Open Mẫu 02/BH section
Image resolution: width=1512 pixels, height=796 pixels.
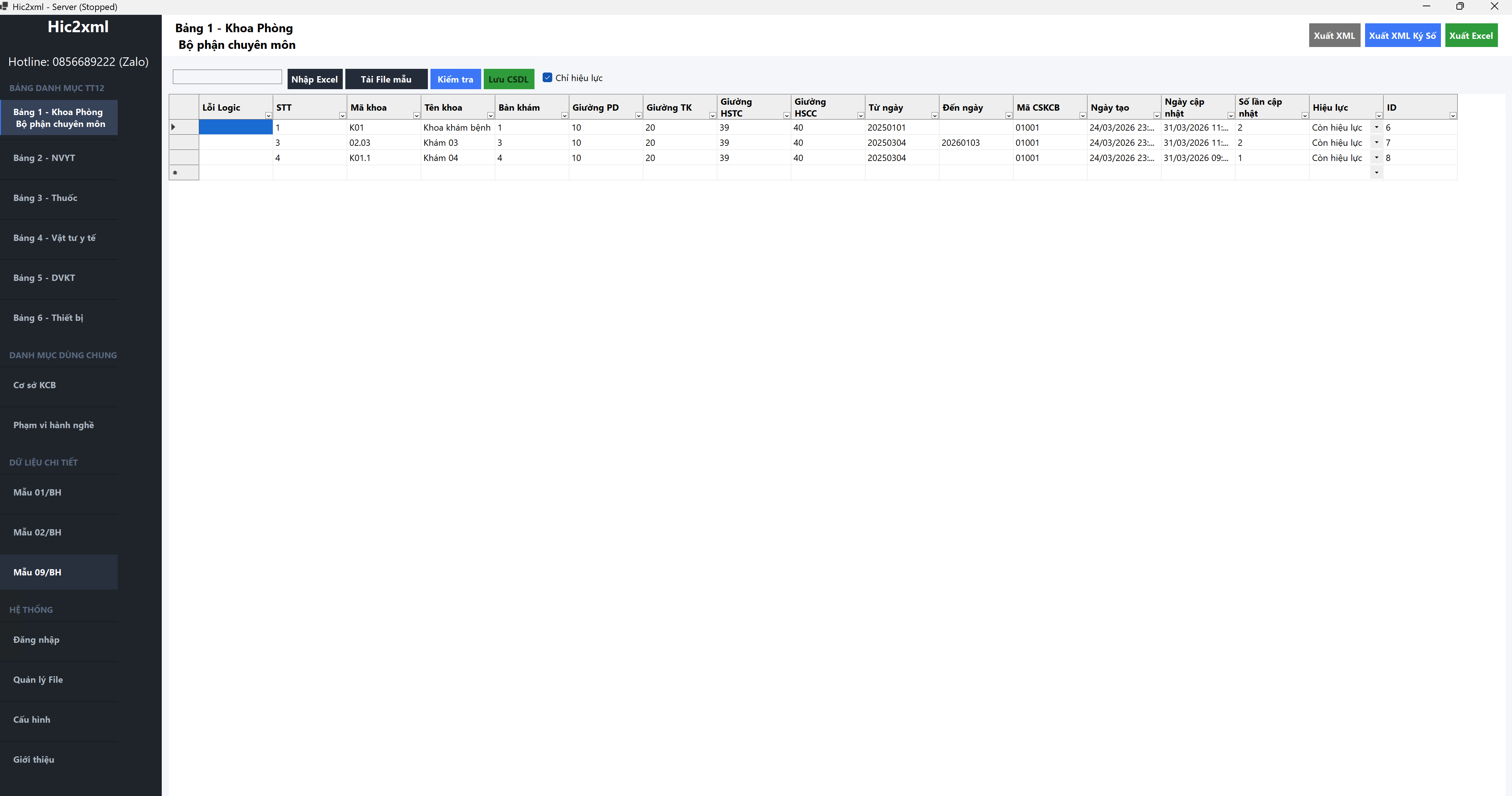(x=59, y=532)
